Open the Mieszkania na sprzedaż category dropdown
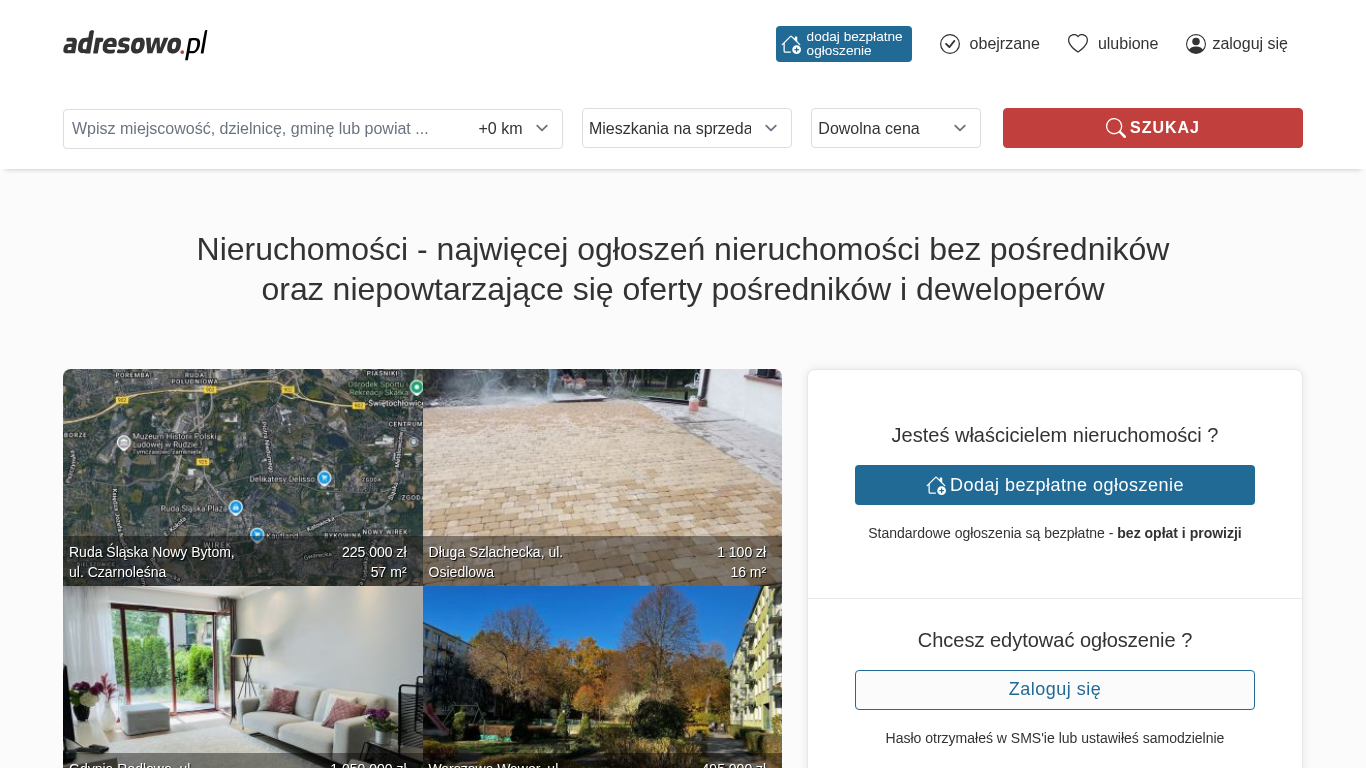 [x=686, y=128]
